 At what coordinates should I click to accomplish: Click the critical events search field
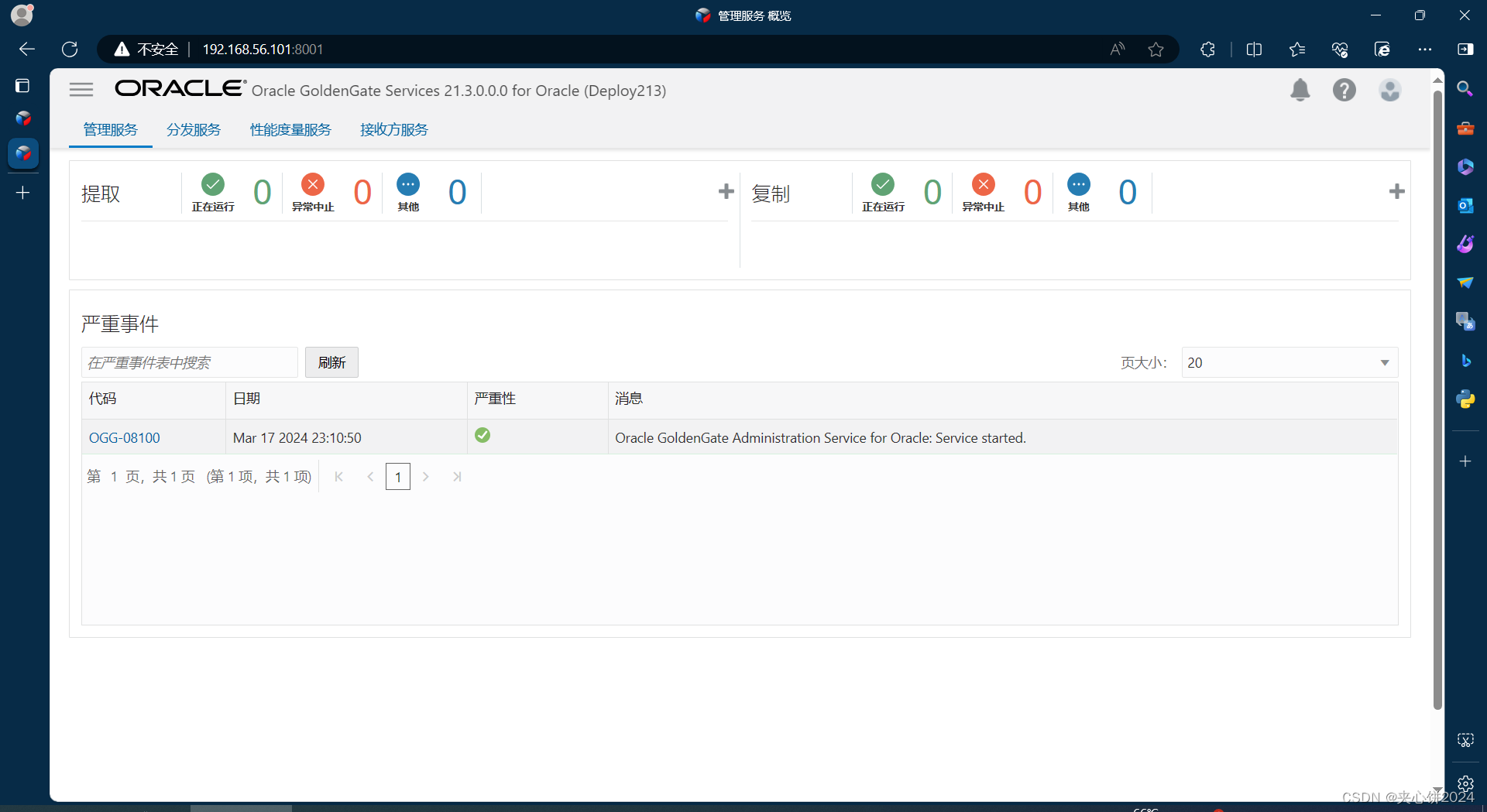point(190,362)
